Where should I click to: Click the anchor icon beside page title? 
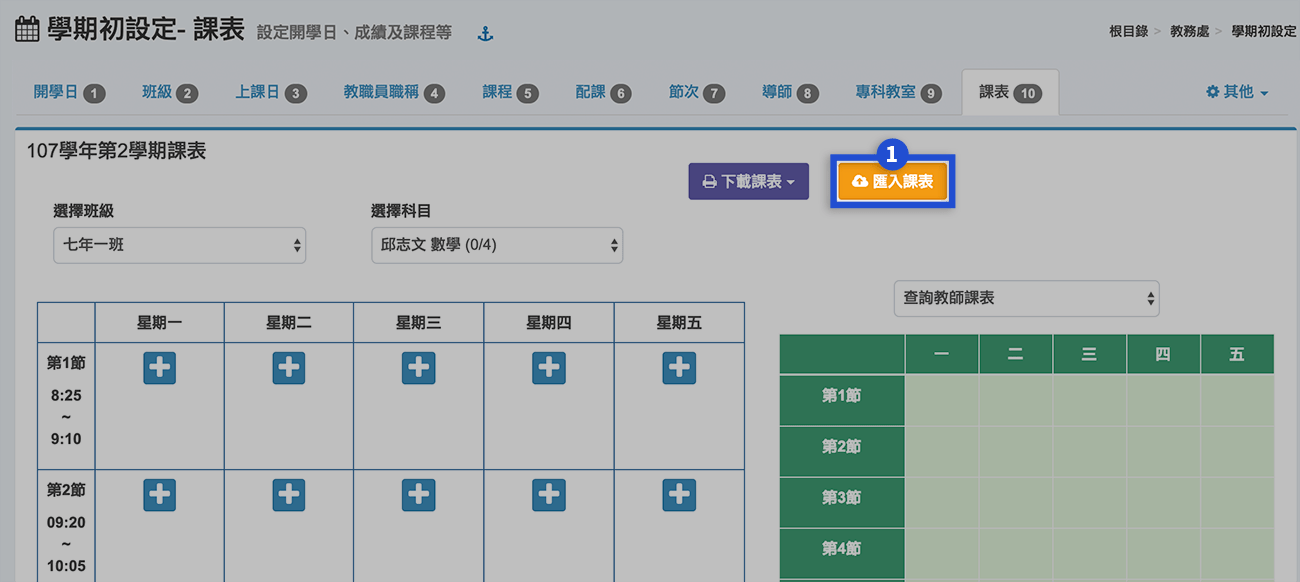(x=485, y=34)
